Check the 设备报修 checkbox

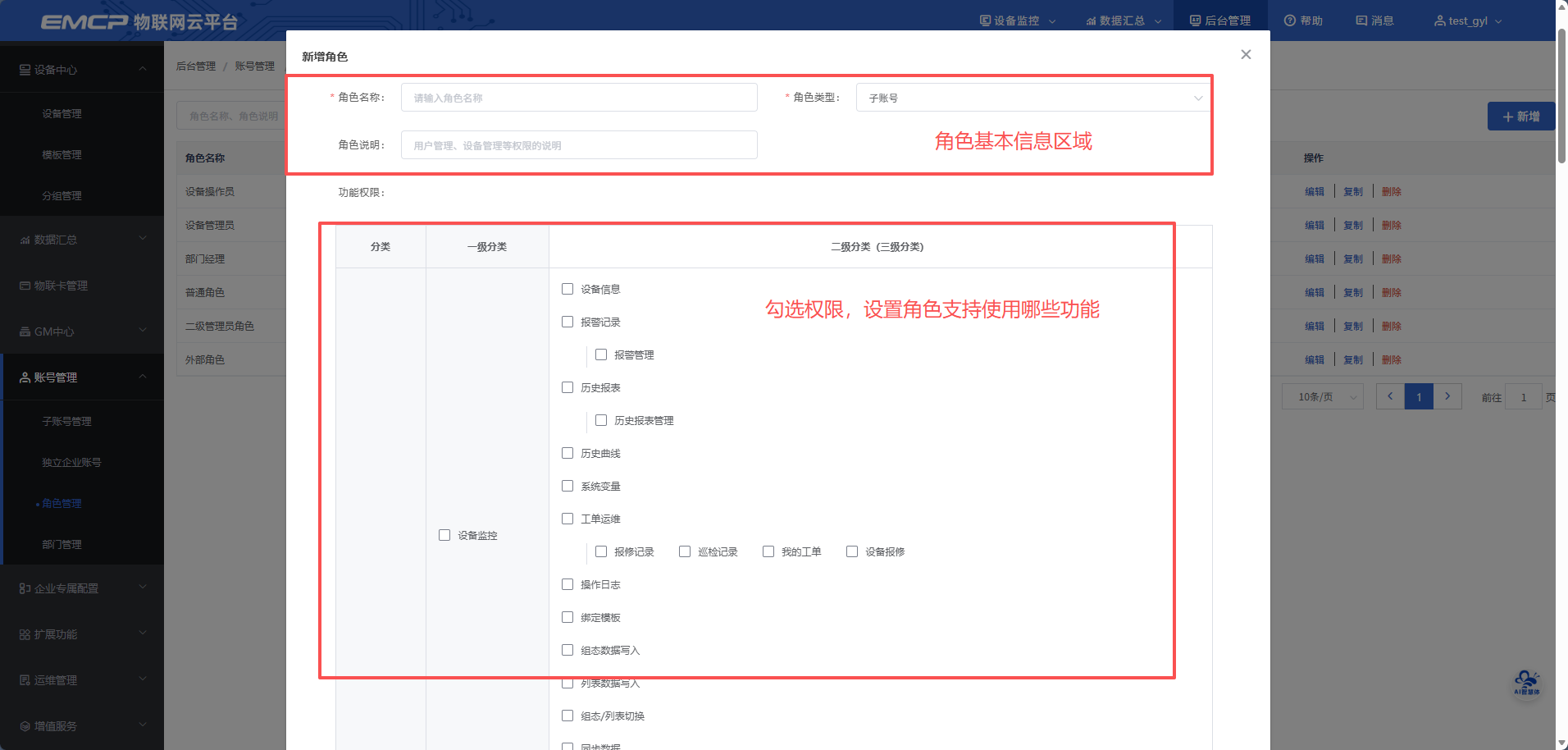click(852, 551)
